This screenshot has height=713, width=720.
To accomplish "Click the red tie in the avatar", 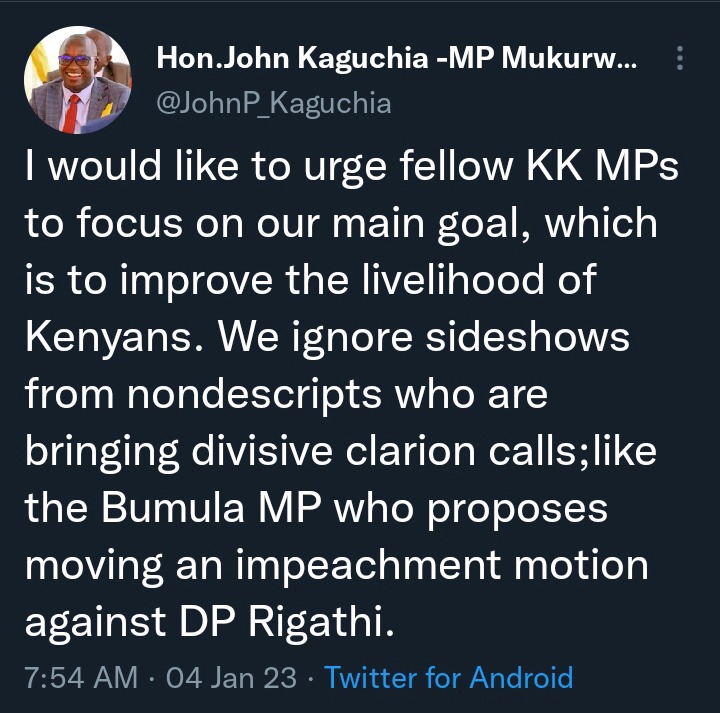I will click(71, 113).
